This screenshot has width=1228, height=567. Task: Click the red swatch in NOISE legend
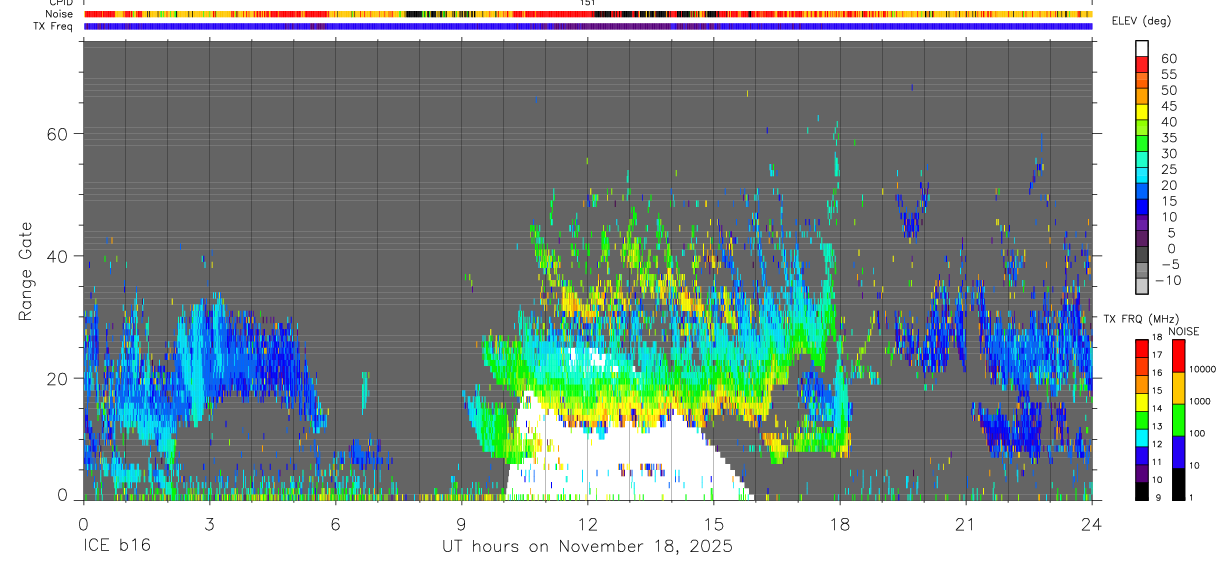pyautogui.click(x=1178, y=355)
